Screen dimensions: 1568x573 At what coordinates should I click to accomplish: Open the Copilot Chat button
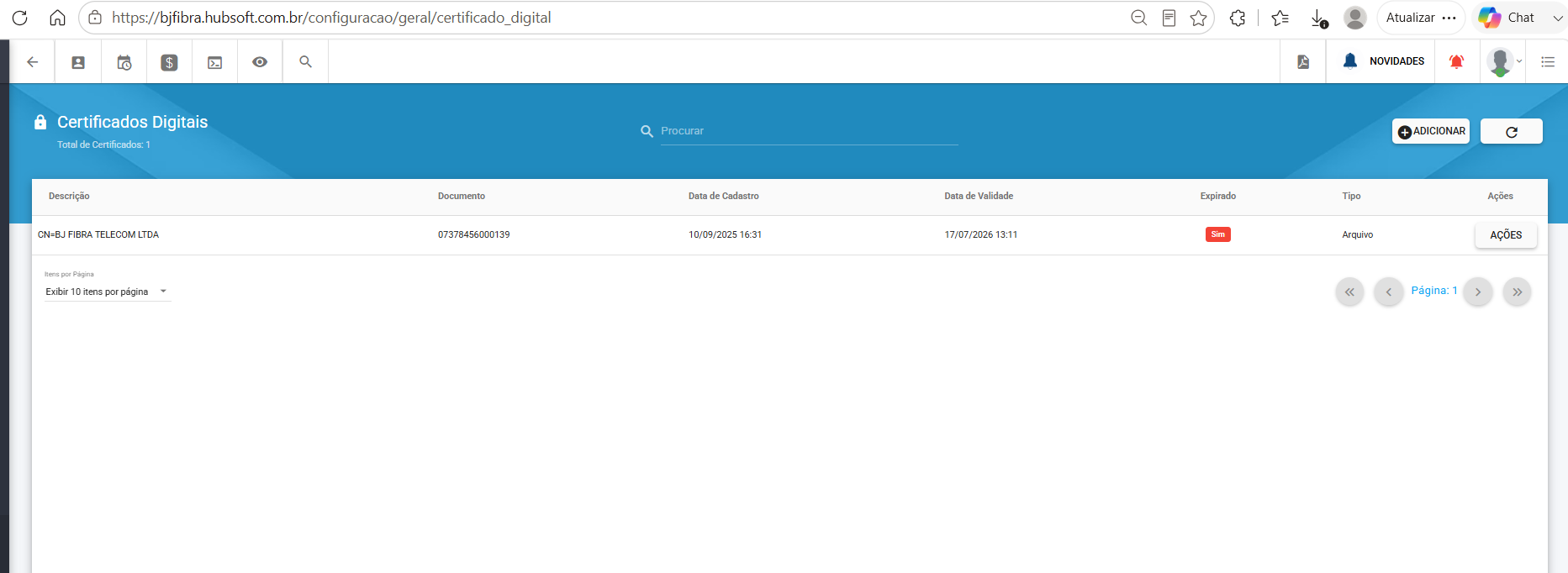point(1507,18)
